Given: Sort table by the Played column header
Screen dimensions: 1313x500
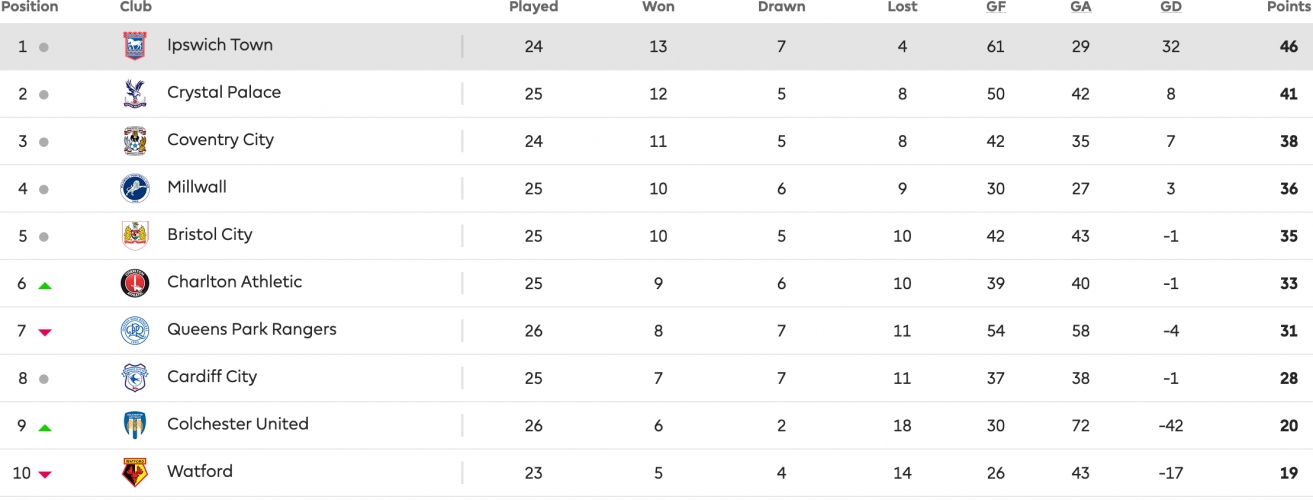Looking at the screenshot, I should (x=533, y=7).
